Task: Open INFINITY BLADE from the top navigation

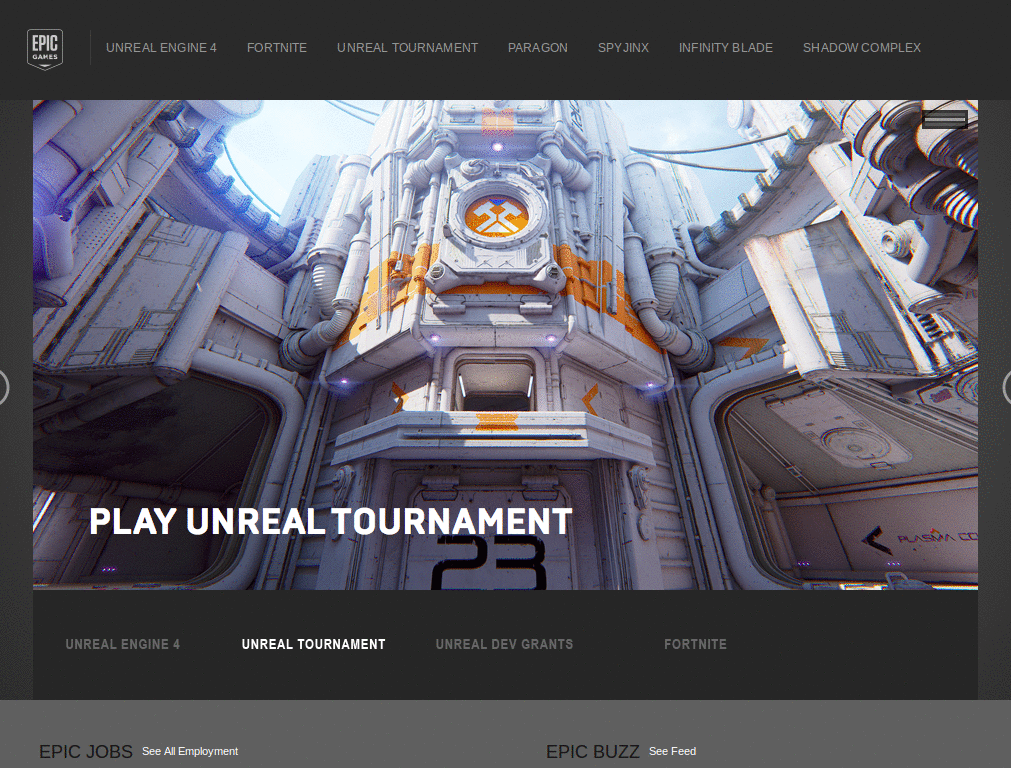Action: tap(726, 47)
